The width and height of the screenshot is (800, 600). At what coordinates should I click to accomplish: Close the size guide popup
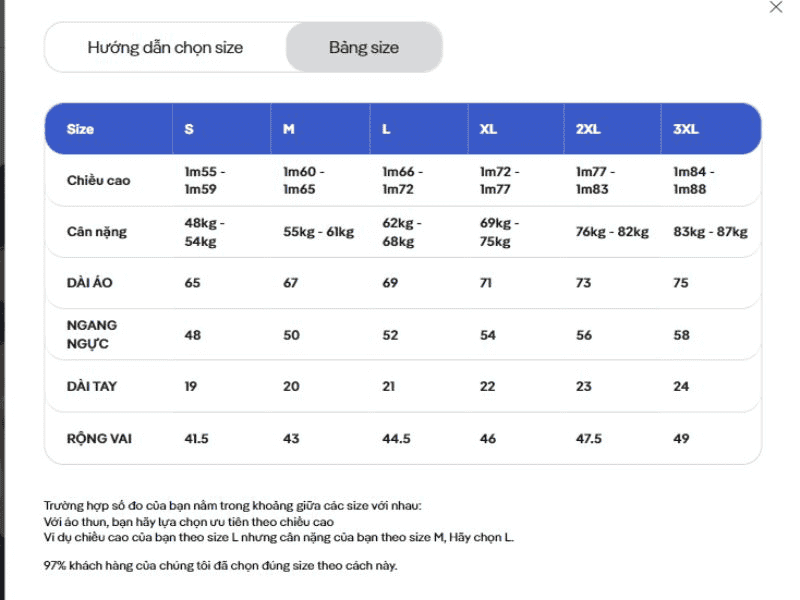pos(776,7)
